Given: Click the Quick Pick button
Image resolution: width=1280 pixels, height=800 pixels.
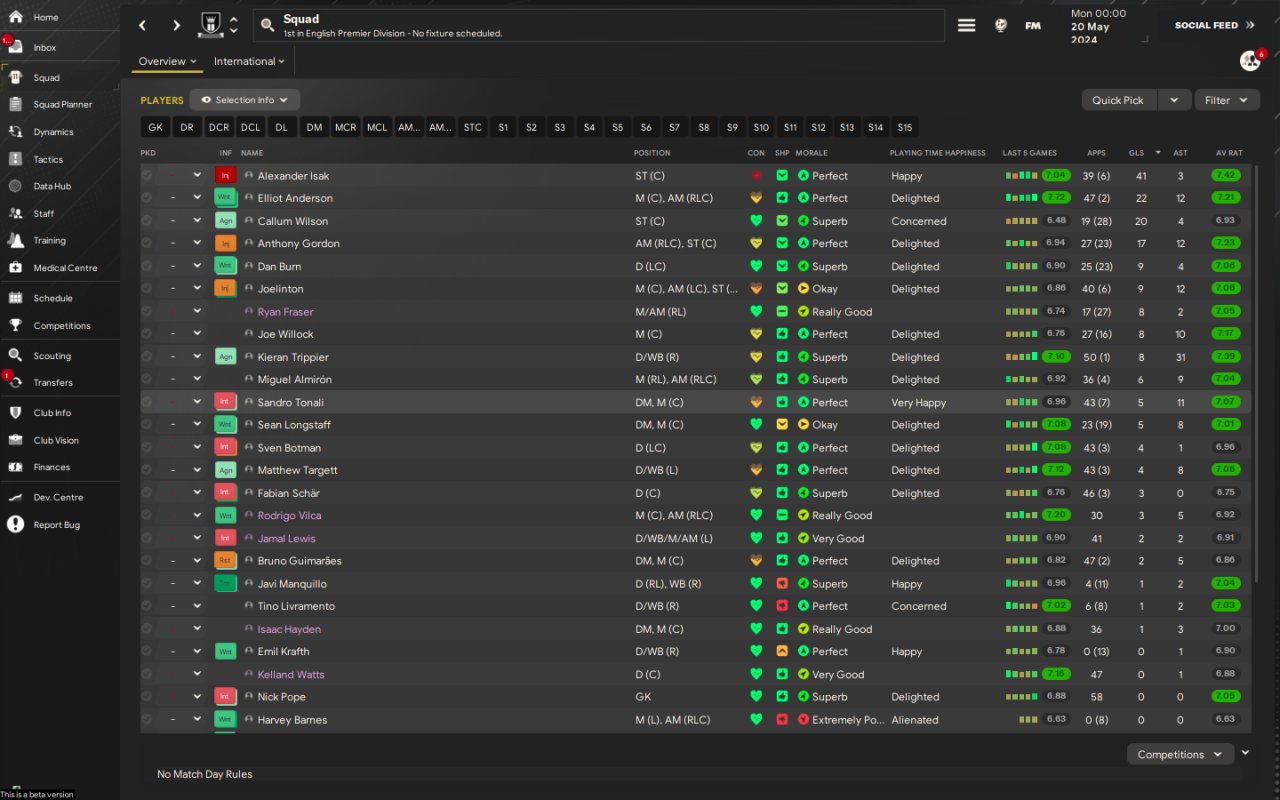Looking at the screenshot, I should tap(1118, 100).
